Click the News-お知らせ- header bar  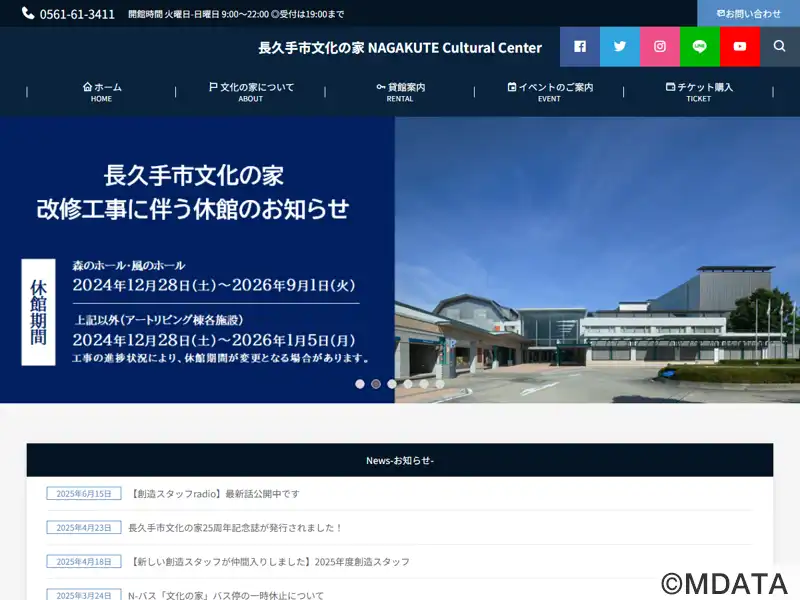point(400,460)
